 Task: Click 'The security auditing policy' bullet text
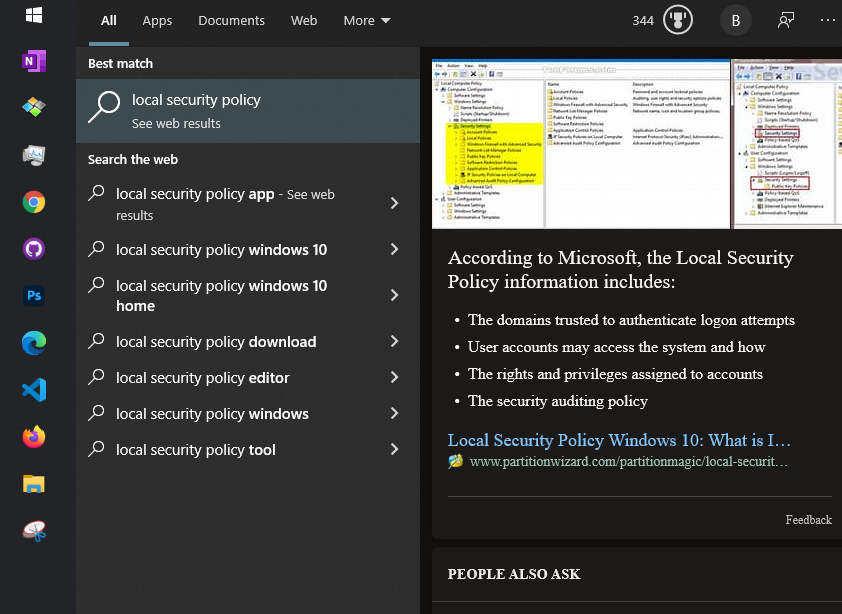557,401
